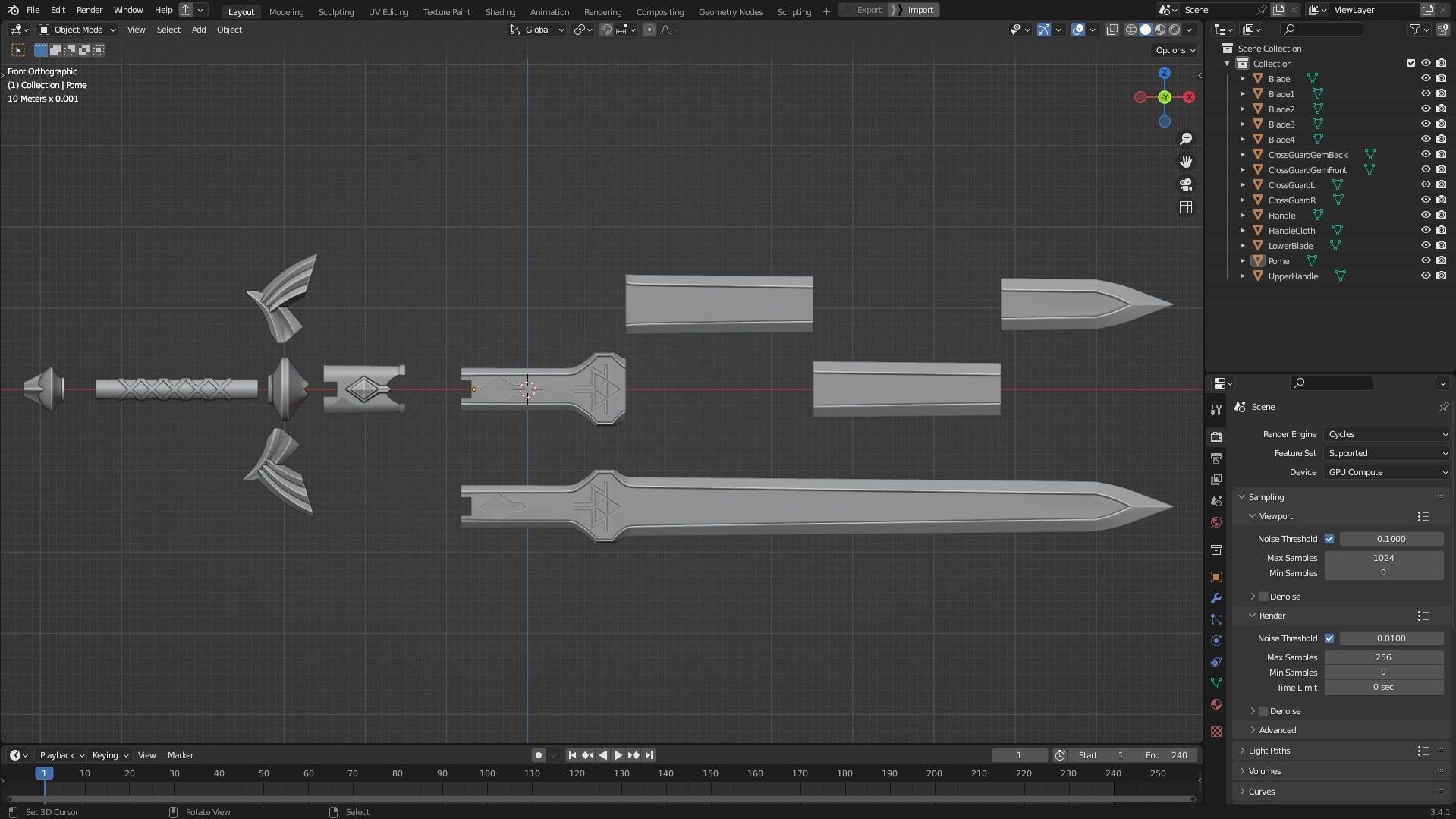Hide the Blade object in viewport

coord(1426,78)
